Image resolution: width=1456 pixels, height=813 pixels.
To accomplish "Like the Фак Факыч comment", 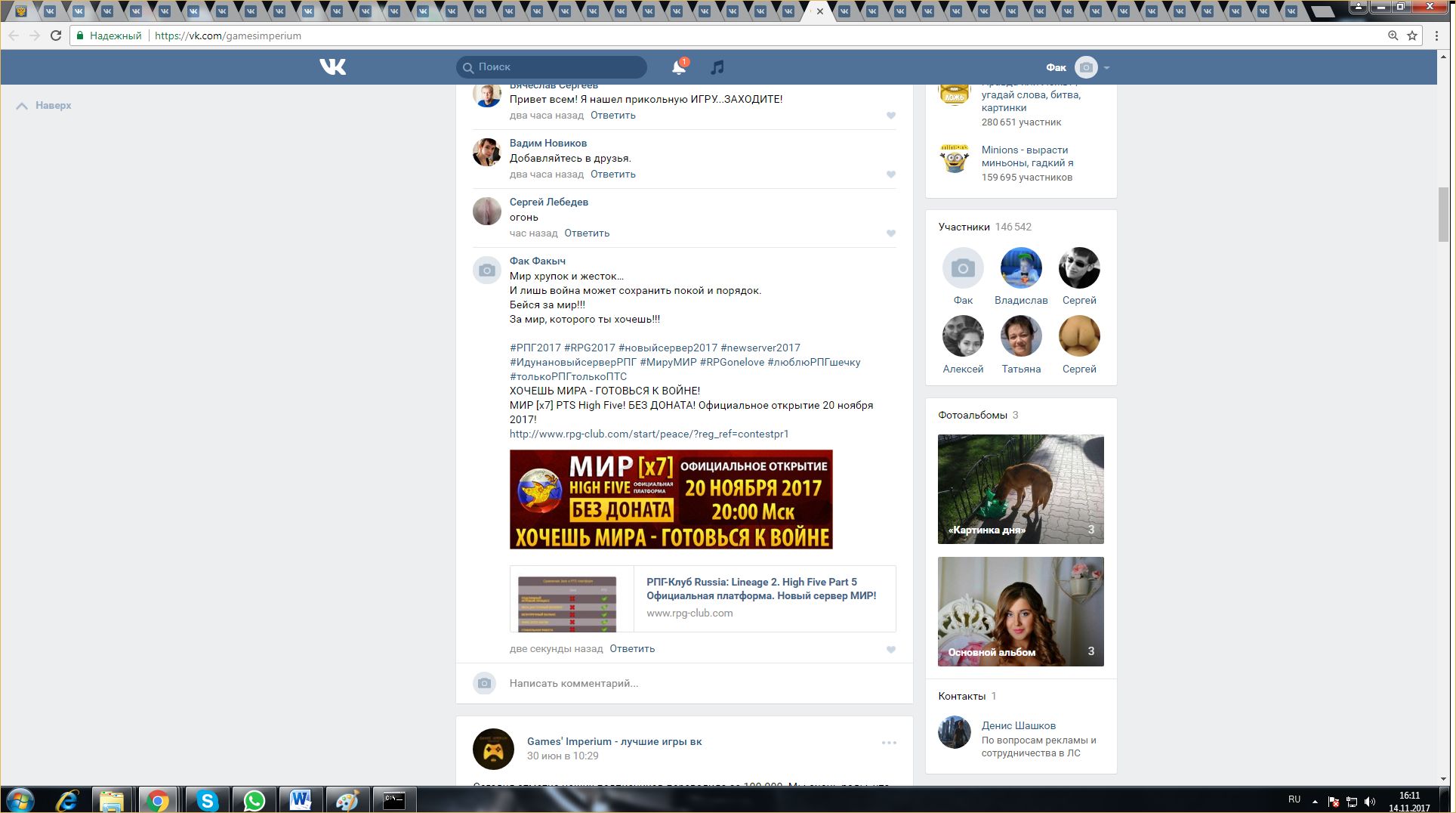I will [891, 650].
